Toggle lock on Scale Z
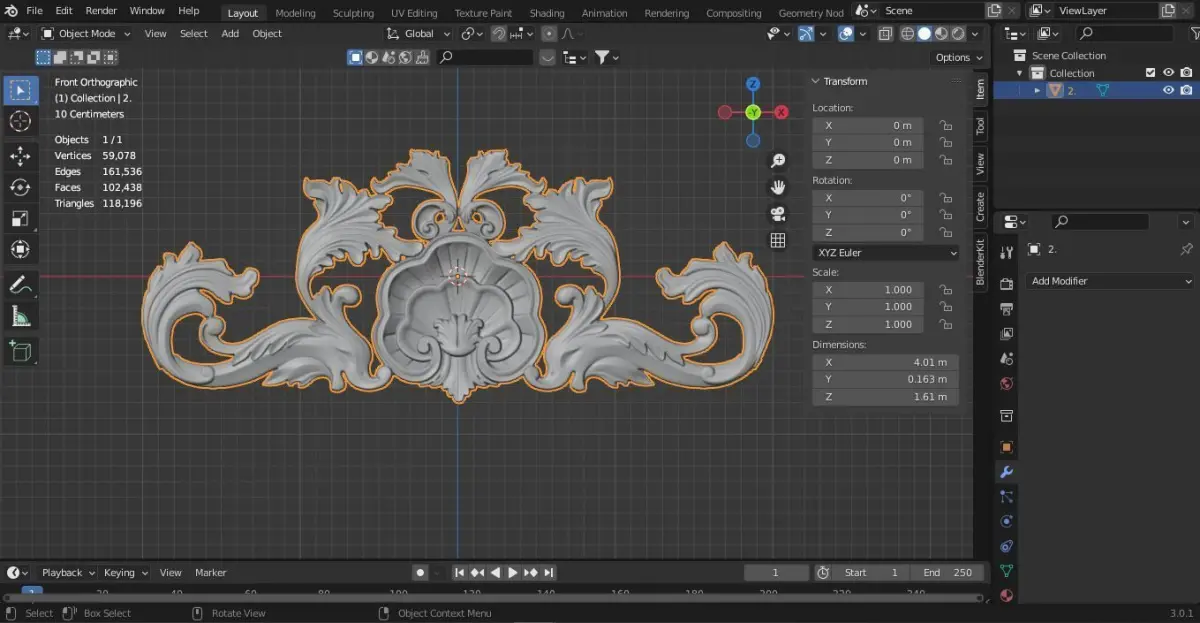Image resolution: width=1200 pixels, height=623 pixels. pyautogui.click(x=944, y=324)
